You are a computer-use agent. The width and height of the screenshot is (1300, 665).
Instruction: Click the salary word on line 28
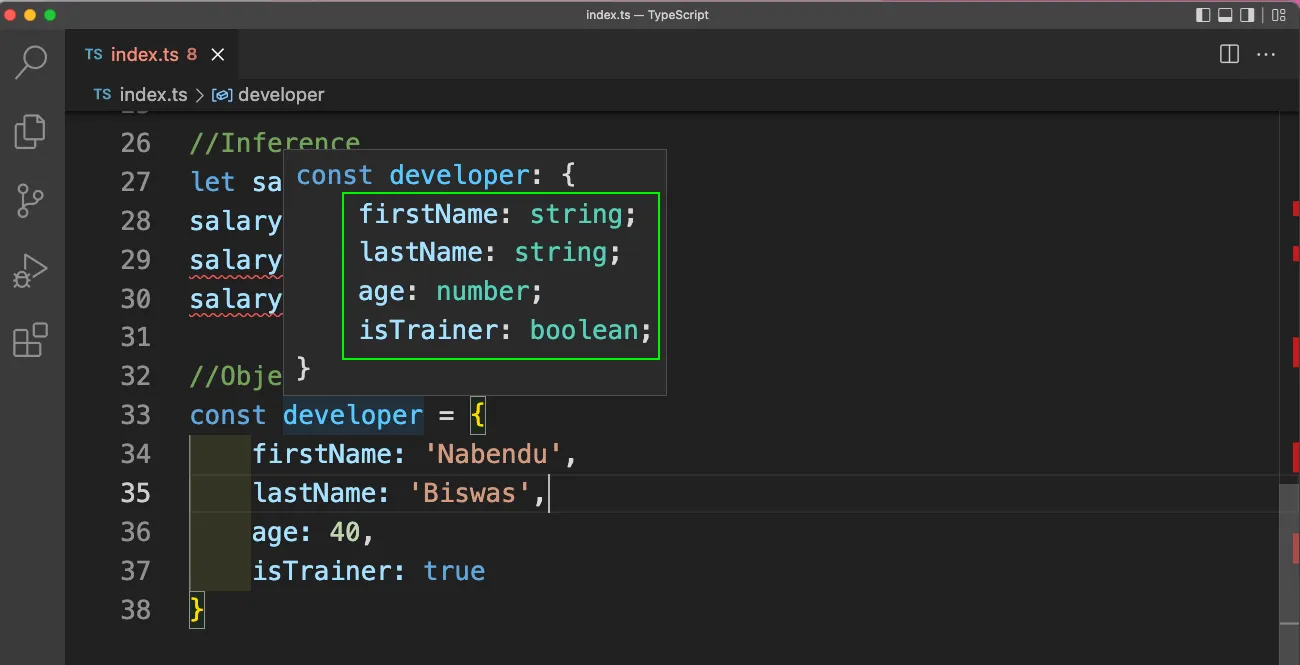236,221
